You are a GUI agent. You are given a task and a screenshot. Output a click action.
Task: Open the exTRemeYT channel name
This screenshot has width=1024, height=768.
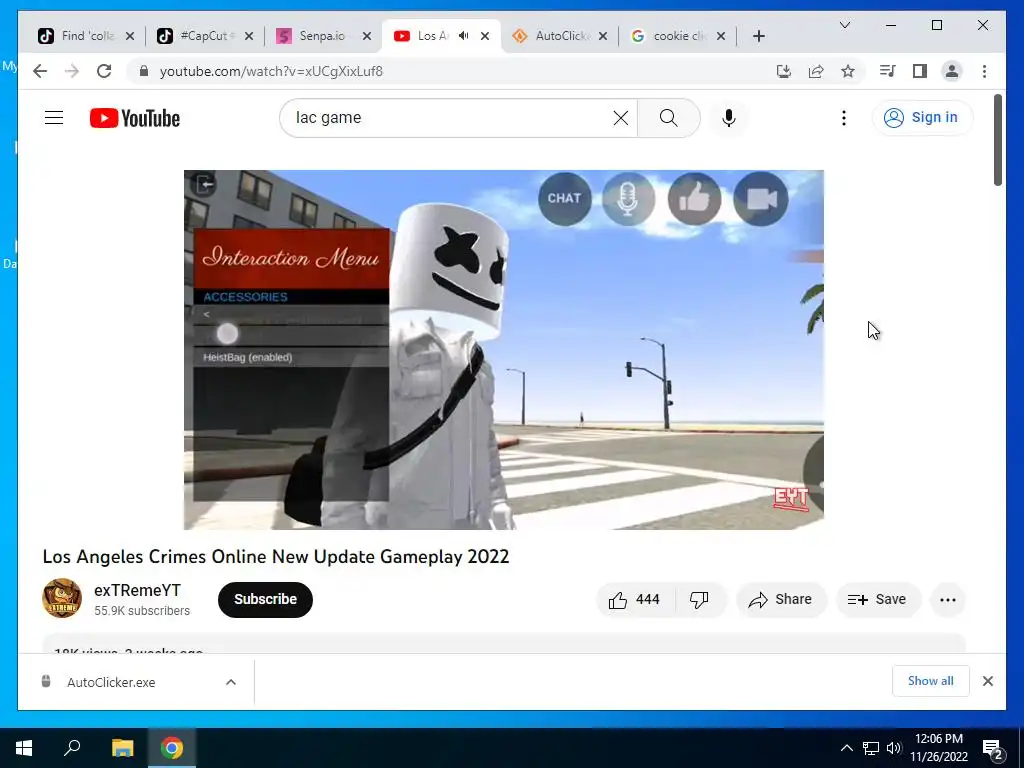(137, 590)
